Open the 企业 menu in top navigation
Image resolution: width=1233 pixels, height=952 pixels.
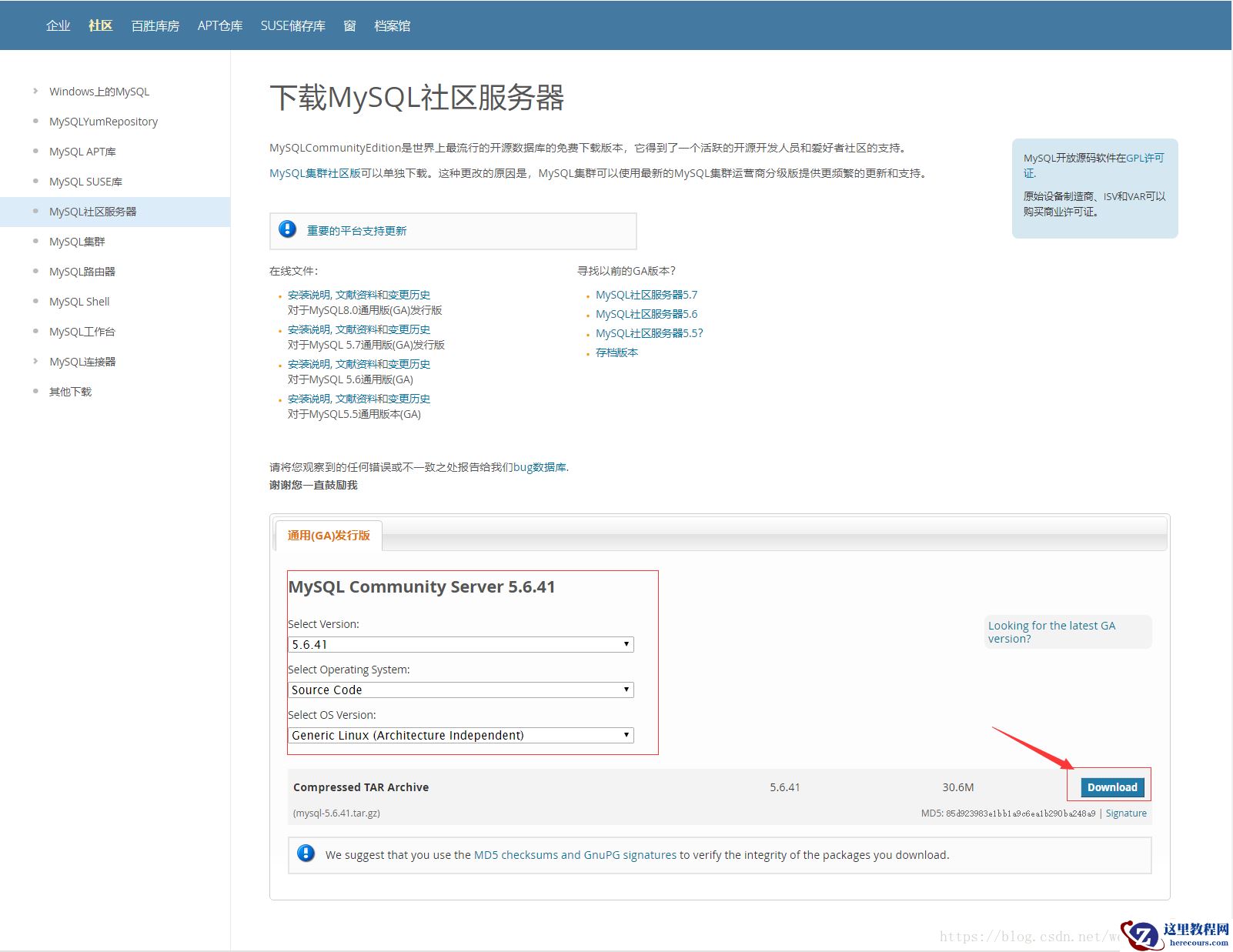(58, 25)
